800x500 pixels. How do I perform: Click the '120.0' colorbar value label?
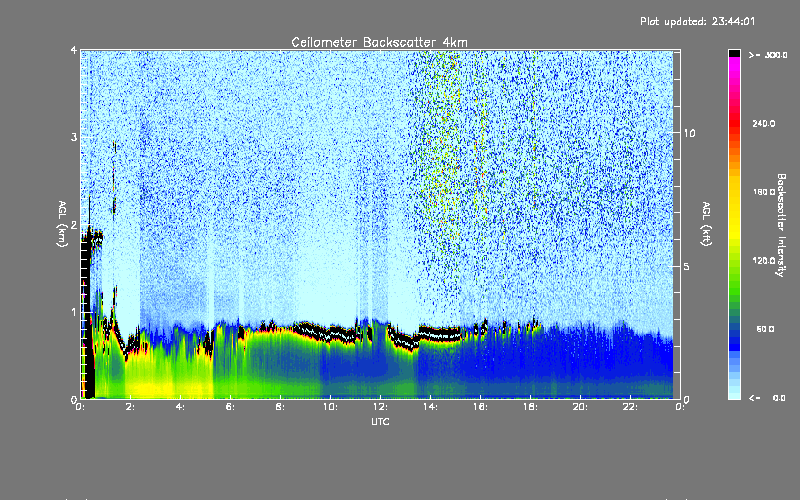pyautogui.click(x=764, y=261)
